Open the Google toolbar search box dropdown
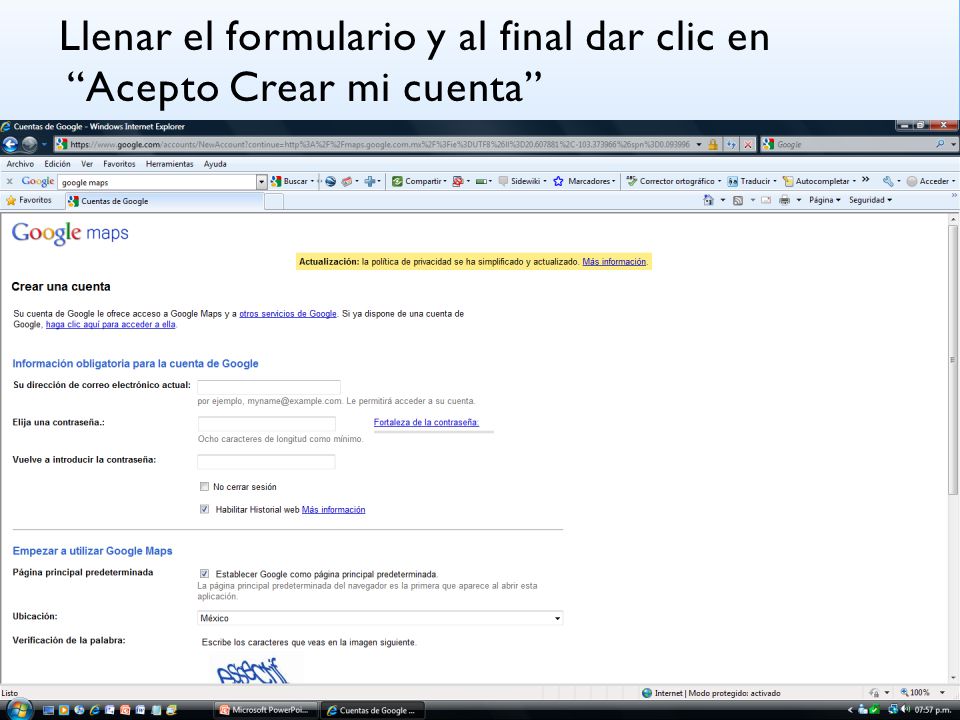 click(261, 182)
